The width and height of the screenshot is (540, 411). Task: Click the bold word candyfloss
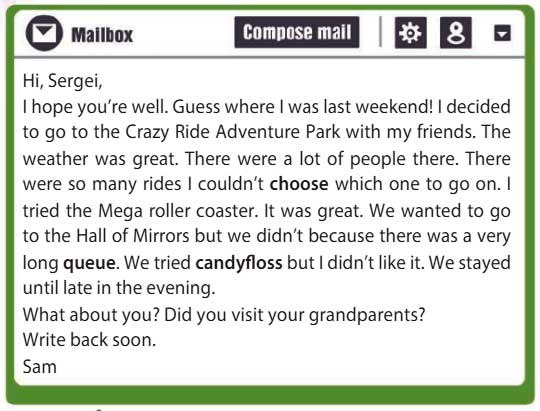tap(239, 263)
